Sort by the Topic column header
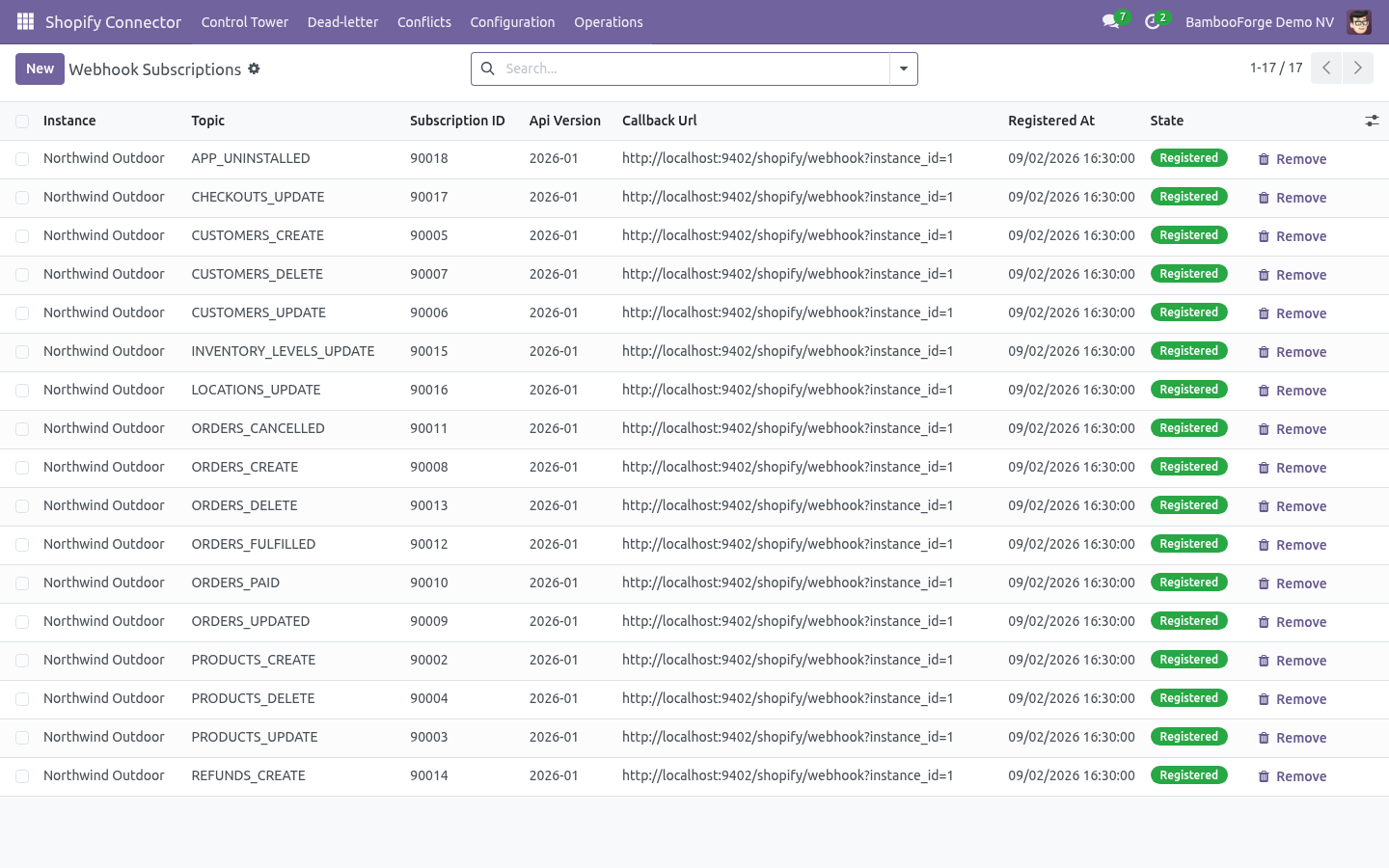The height and width of the screenshot is (868, 1389). click(208, 121)
